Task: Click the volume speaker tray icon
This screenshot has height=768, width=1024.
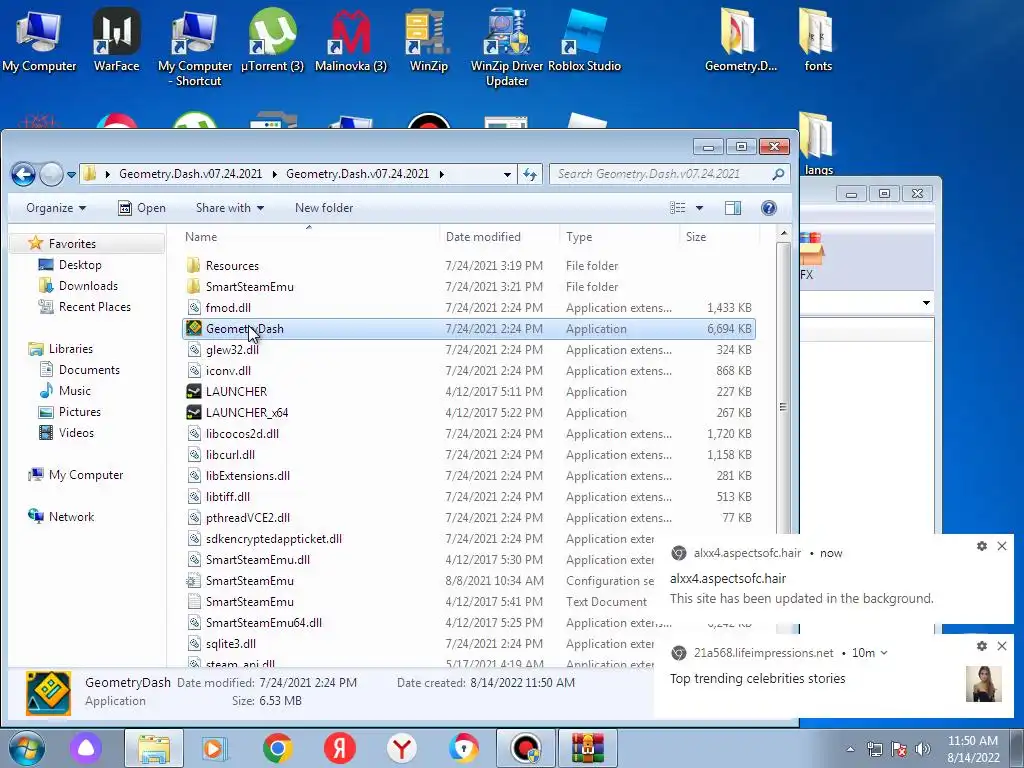Action: 923,749
